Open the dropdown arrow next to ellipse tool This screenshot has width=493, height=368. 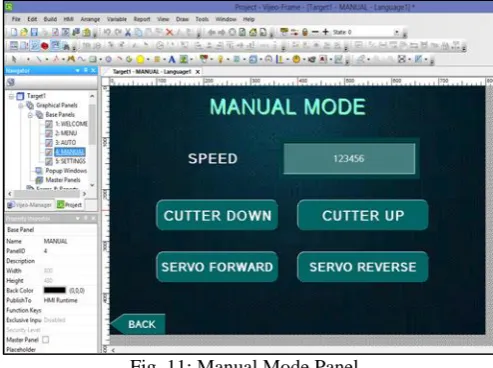point(148,60)
